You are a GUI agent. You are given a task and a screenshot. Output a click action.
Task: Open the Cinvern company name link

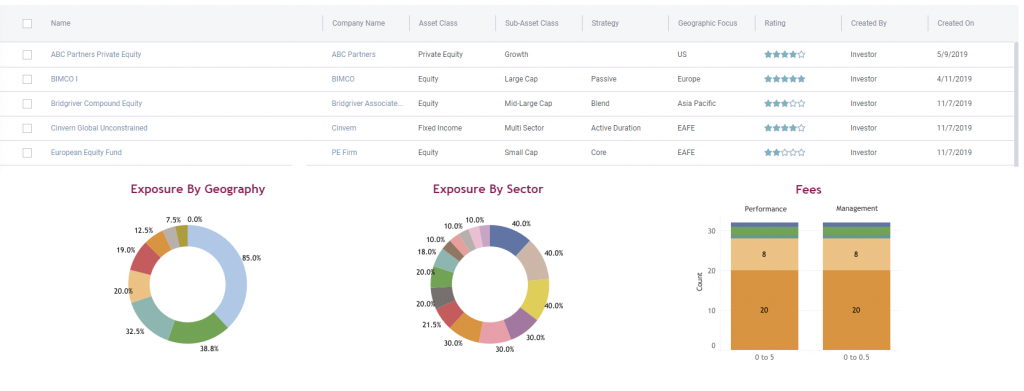click(344, 129)
